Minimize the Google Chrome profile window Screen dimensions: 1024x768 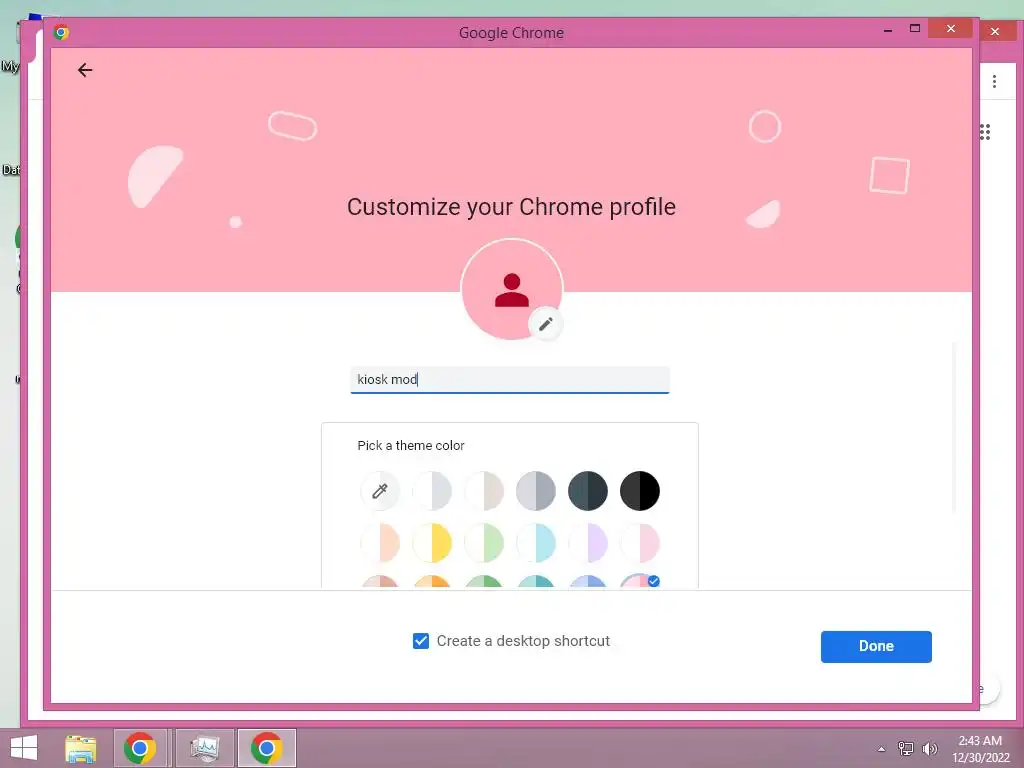pyautogui.click(x=888, y=29)
